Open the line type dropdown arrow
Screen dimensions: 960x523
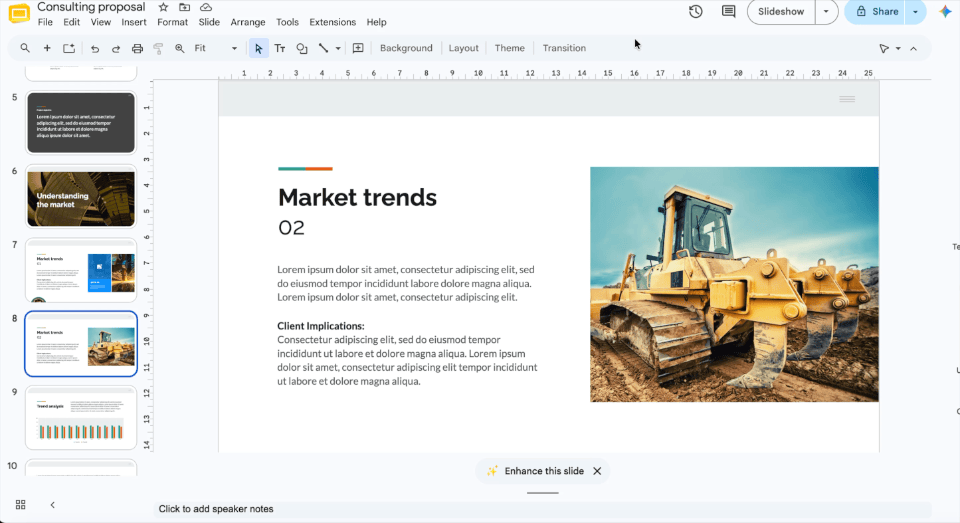click(338, 48)
